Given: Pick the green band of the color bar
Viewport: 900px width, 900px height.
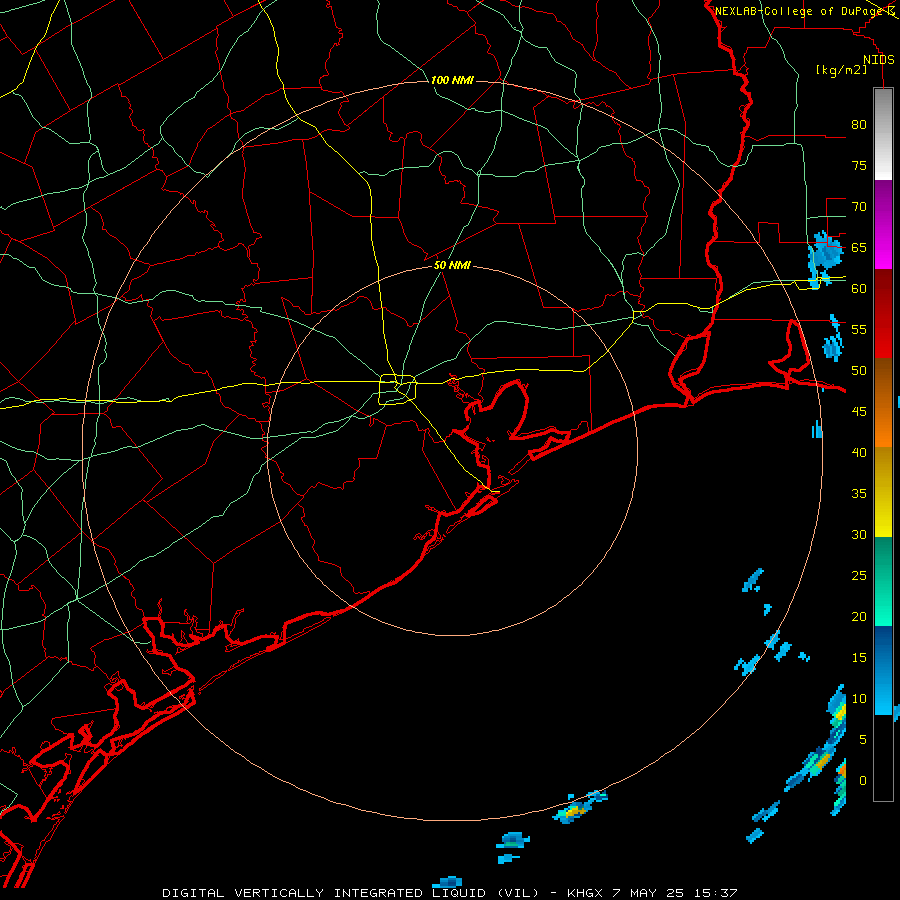Looking at the screenshot, I should (883, 581).
